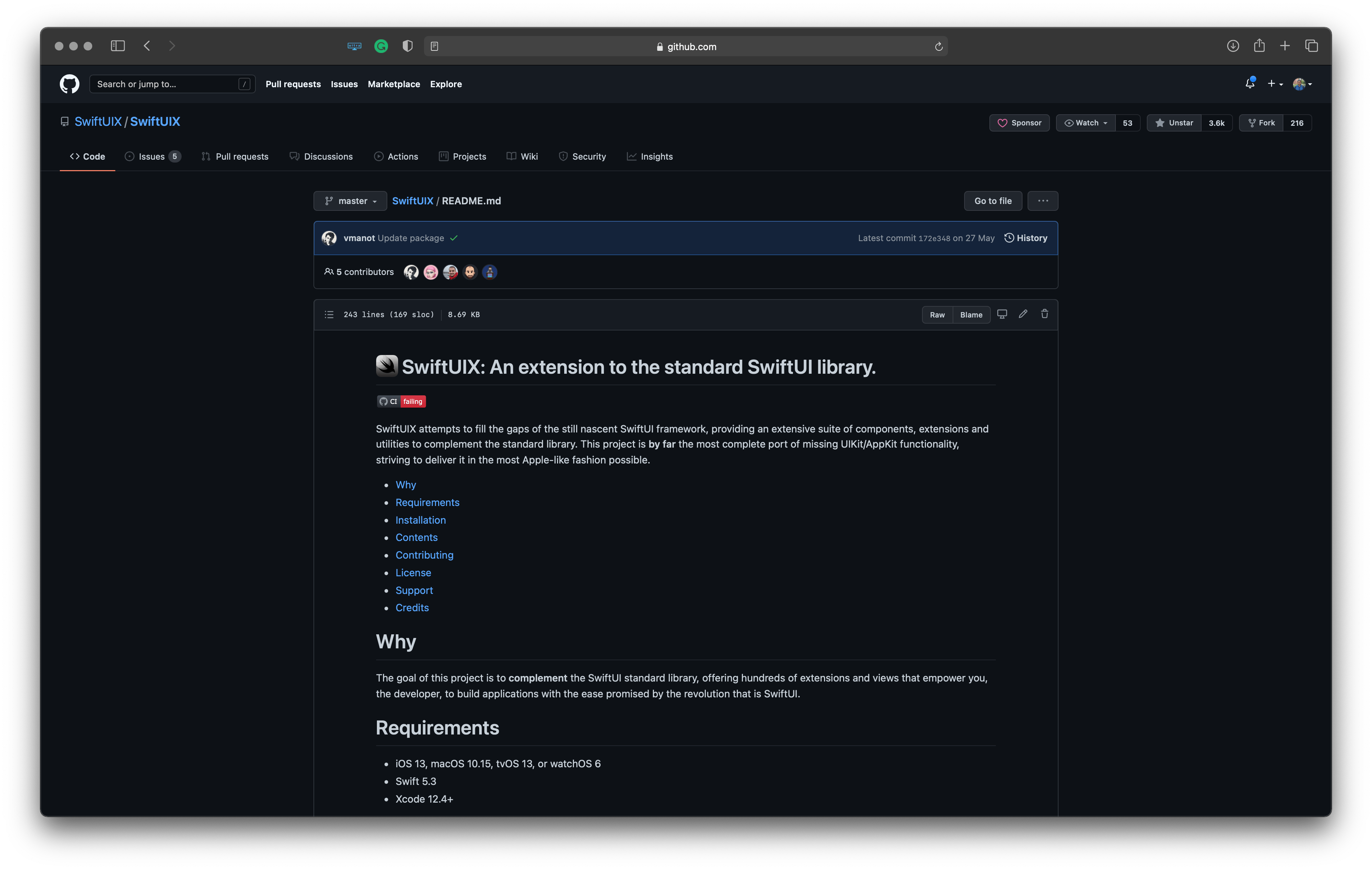
Task: Open the commit History
Action: (x=1026, y=238)
